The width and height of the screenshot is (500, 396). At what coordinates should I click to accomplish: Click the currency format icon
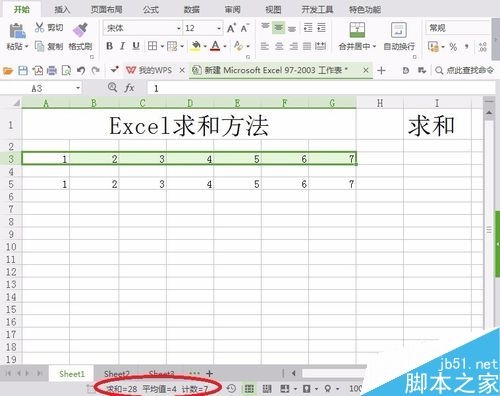pyautogui.click(x=433, y=47)
